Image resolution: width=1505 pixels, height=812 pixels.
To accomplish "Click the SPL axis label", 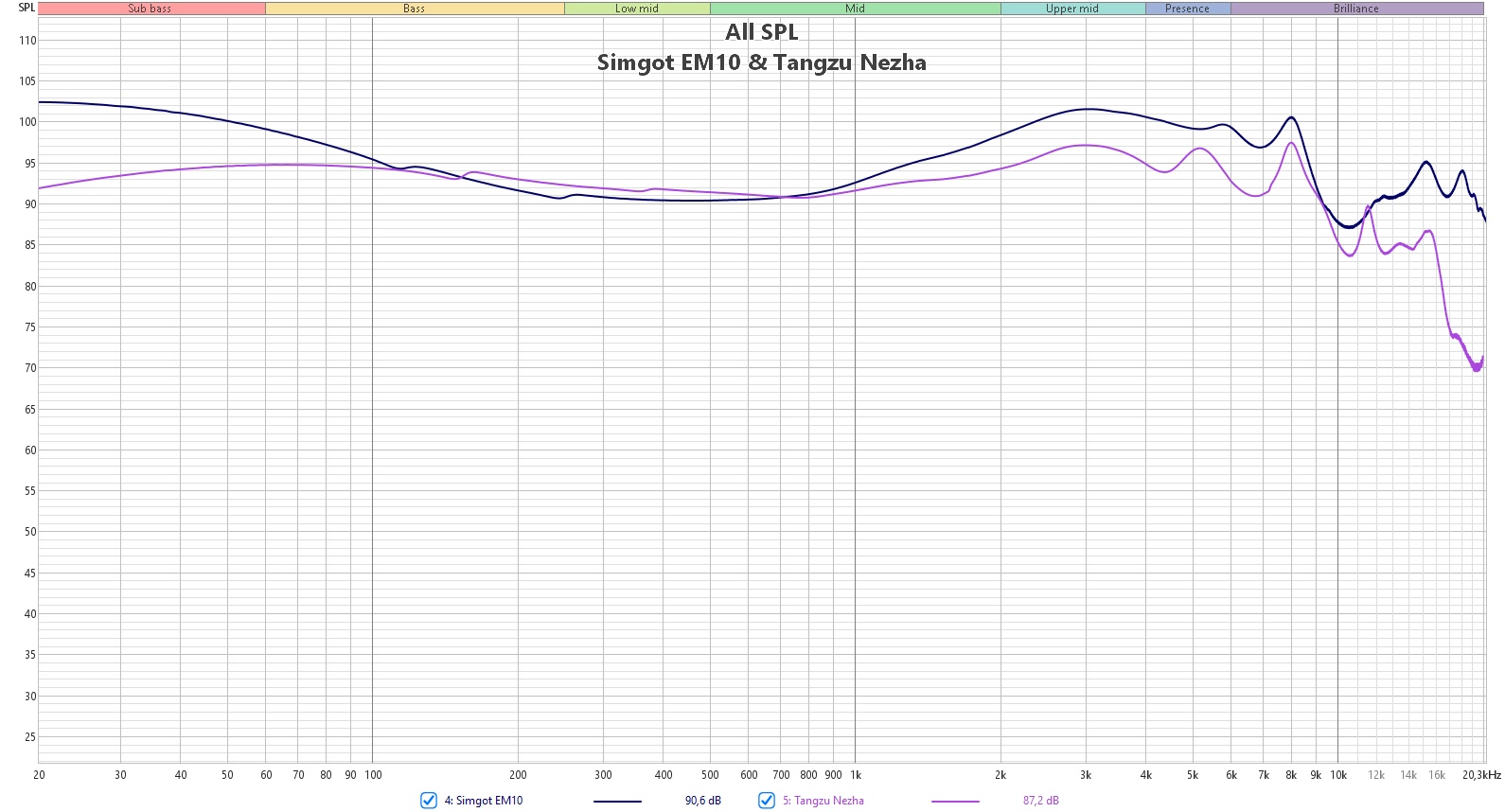I will click(x=27, y=8).
